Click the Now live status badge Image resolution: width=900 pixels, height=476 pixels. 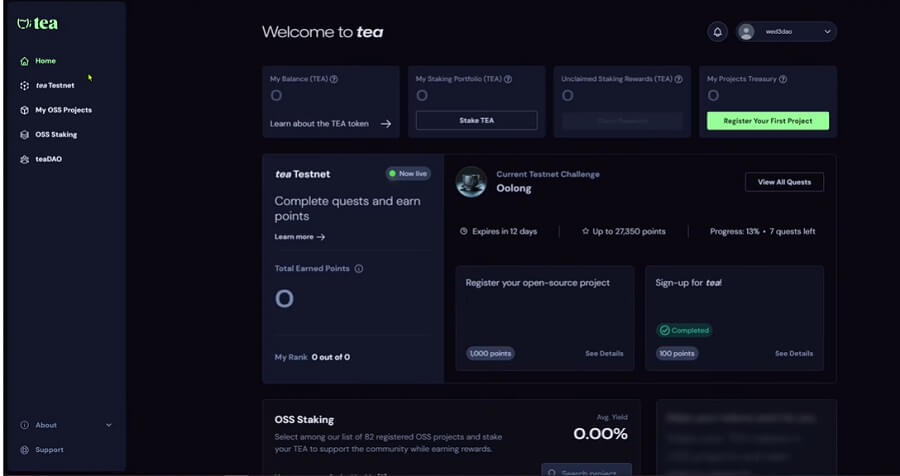[408, 173]
